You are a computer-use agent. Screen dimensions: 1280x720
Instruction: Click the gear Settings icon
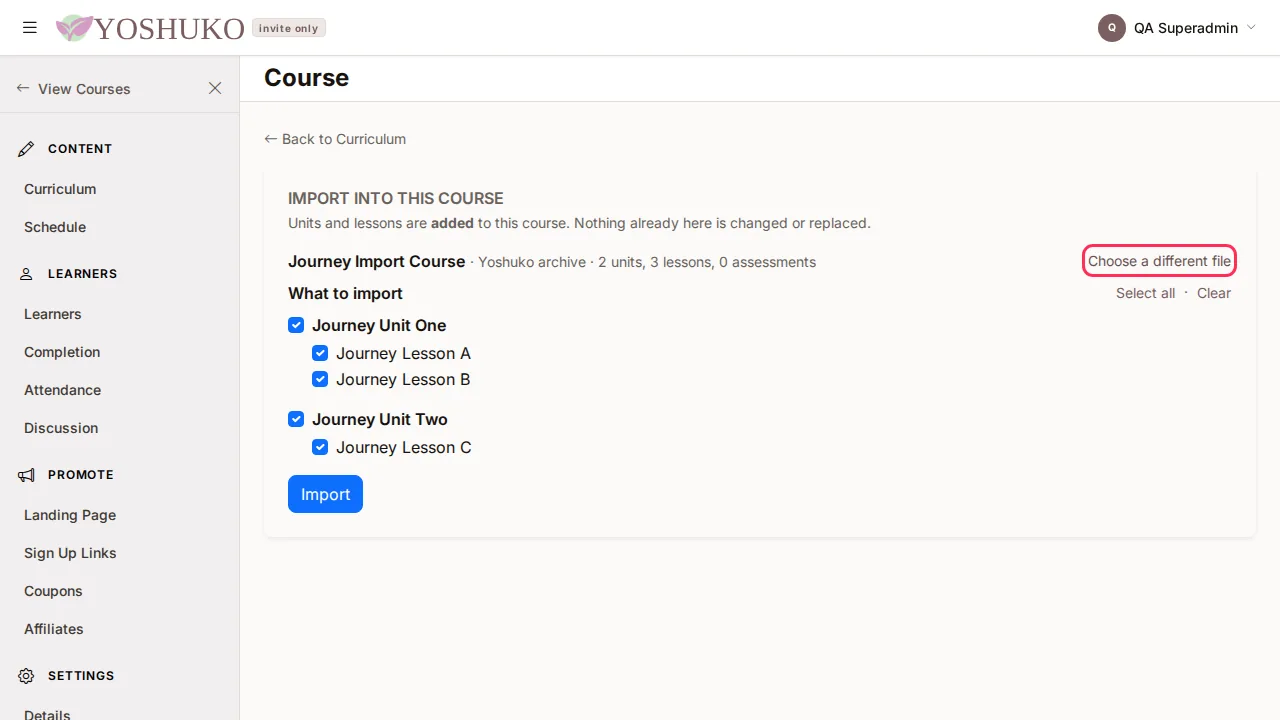[27, 676]
